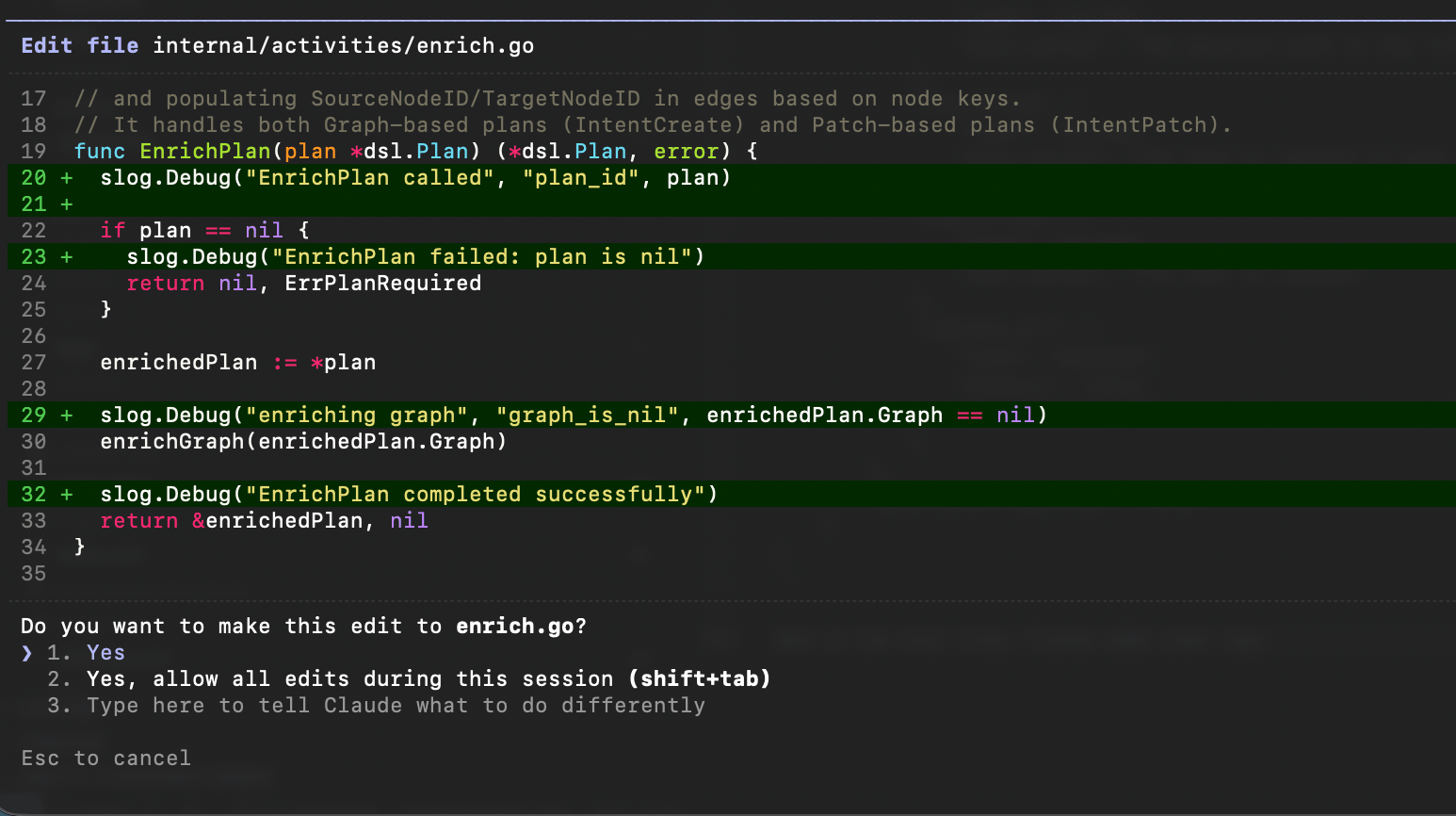The image size is (1456, 816).
Task: Click the plus marker on empty line 21
Action: pos(67,204)
